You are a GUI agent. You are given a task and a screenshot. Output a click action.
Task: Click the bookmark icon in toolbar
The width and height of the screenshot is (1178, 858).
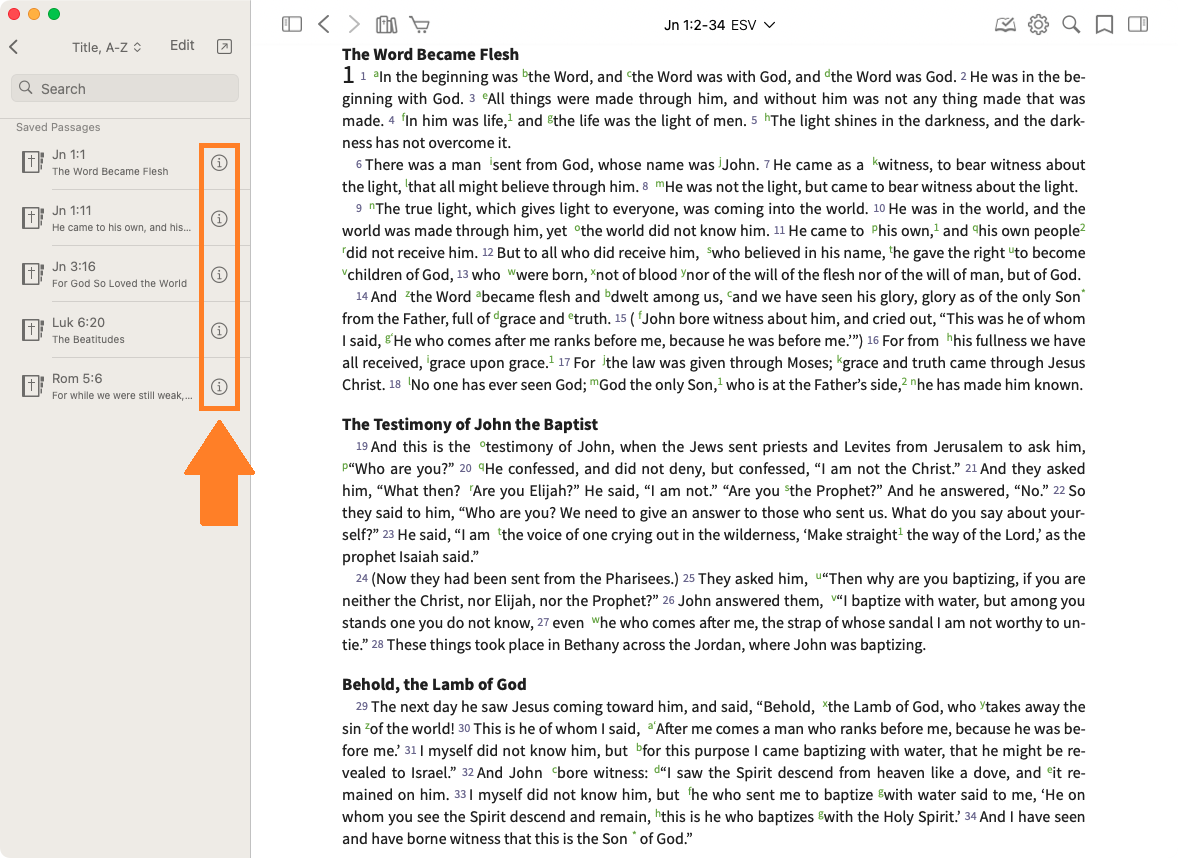click(1104, 25)
